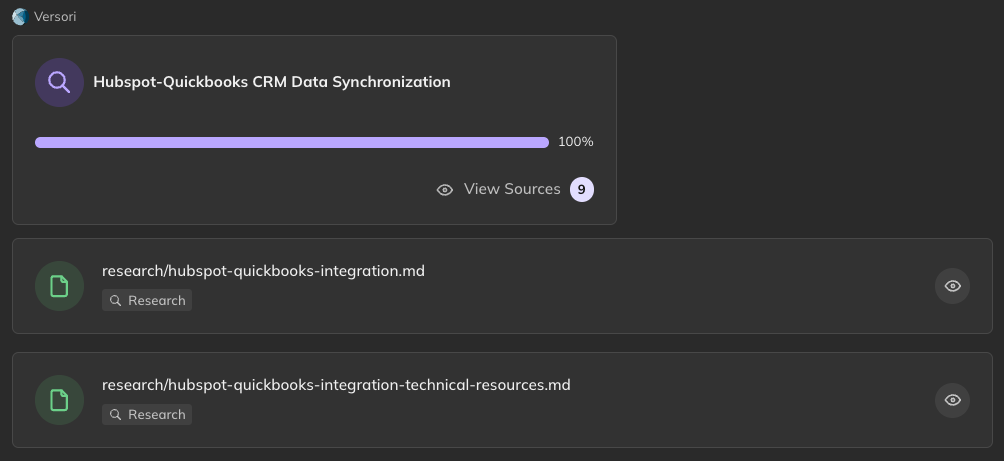The image size is (1004, 461).
Task: Click the purple magnifier research icon
Action: [x=59, y=82]
